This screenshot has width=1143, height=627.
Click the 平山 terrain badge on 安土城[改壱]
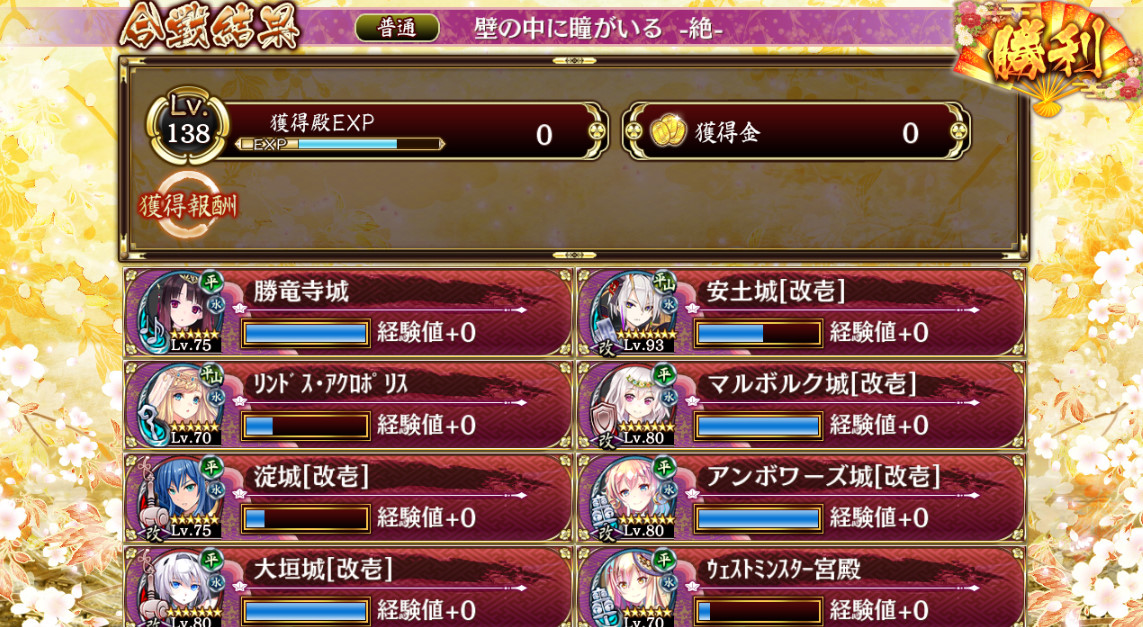(665, 281)
